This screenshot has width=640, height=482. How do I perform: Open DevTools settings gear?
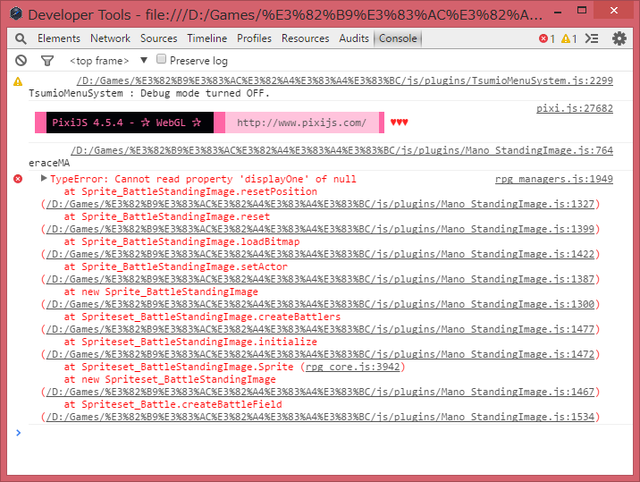[x=619, y=39]
